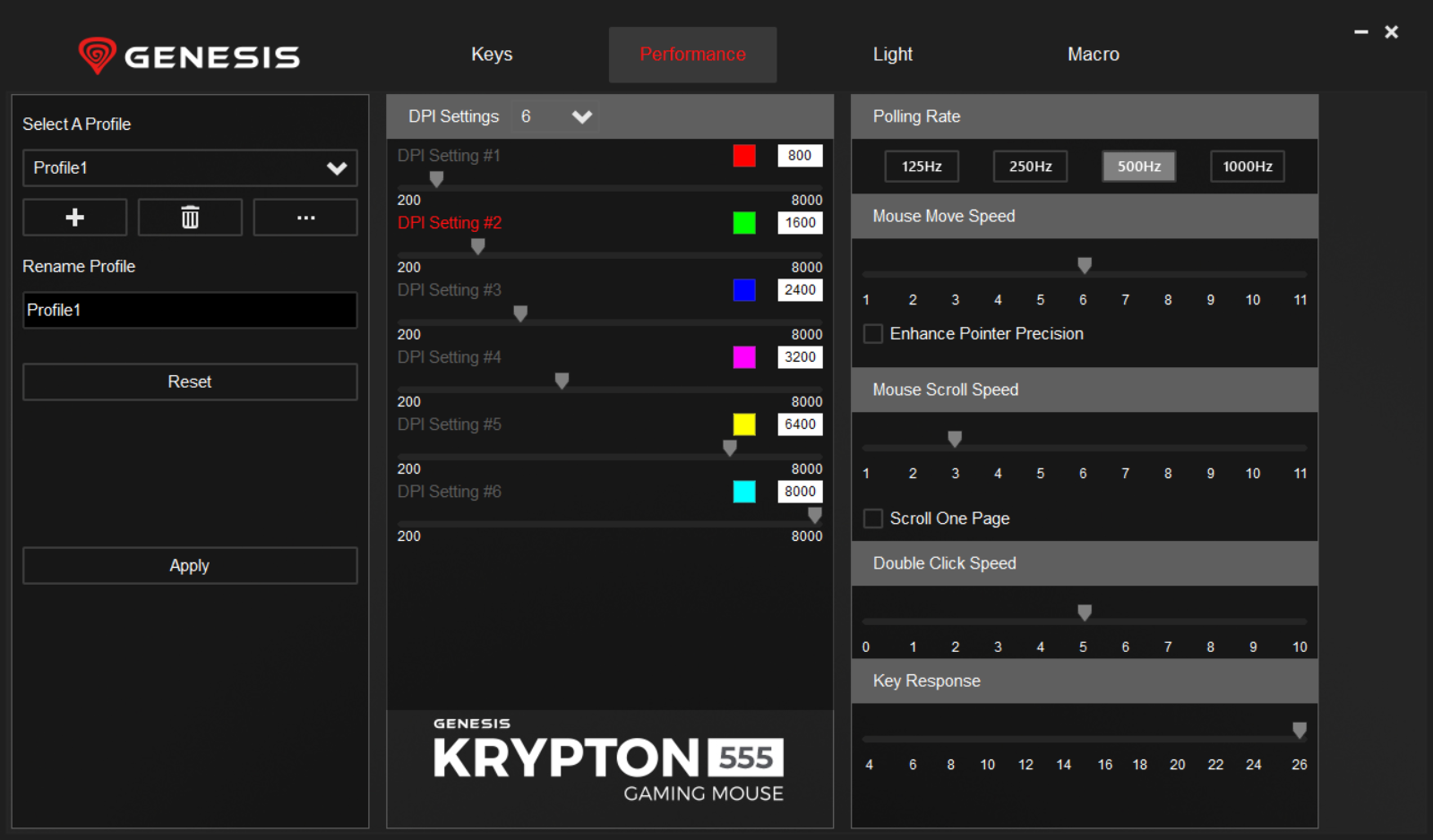The image size is (1433, 840).
Task: Select 250Hz polling rate
Action: coord(1031,167)
